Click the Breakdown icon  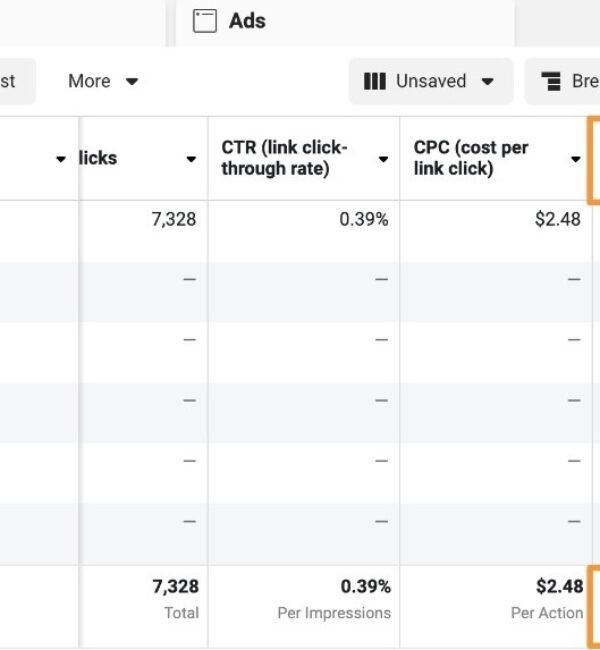coord(550,82)
